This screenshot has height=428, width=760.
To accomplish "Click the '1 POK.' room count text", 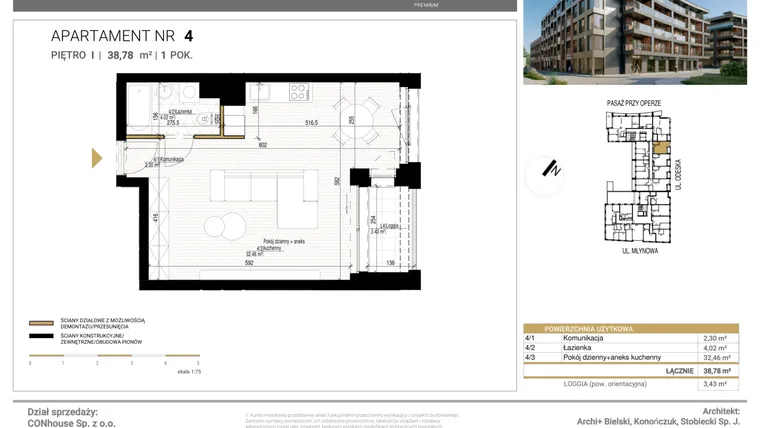I will click(176, 55).
